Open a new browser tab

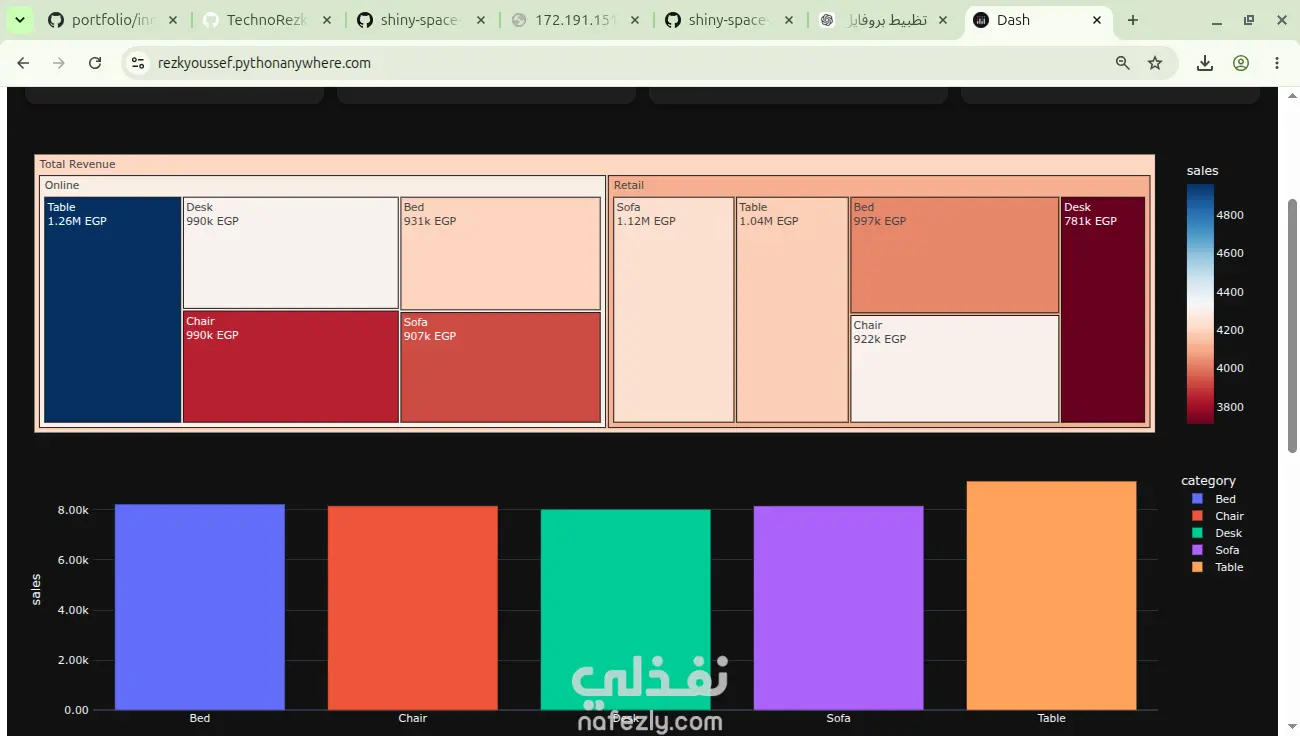click(1133, 20)
